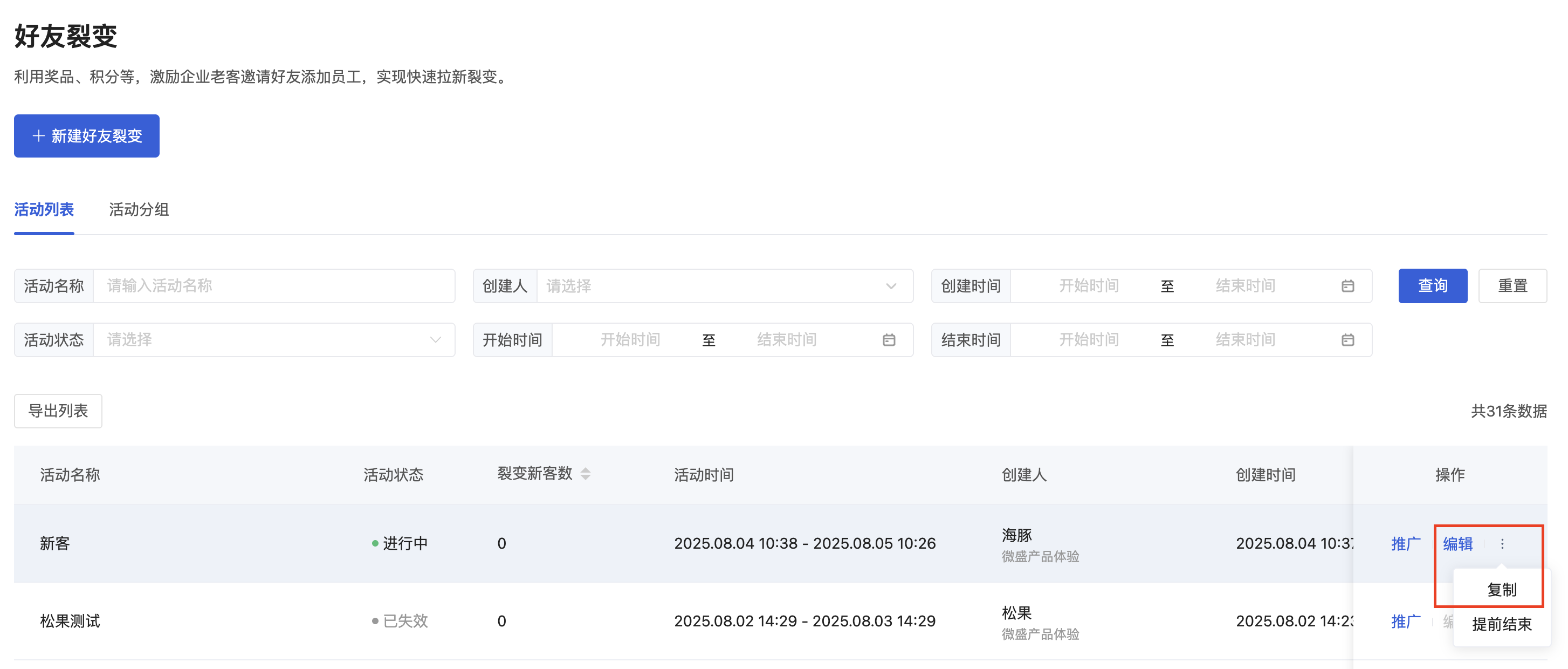
Task: Click the 海豚 creator cell
Action: pyautogui.click(x=1016, y=536)
